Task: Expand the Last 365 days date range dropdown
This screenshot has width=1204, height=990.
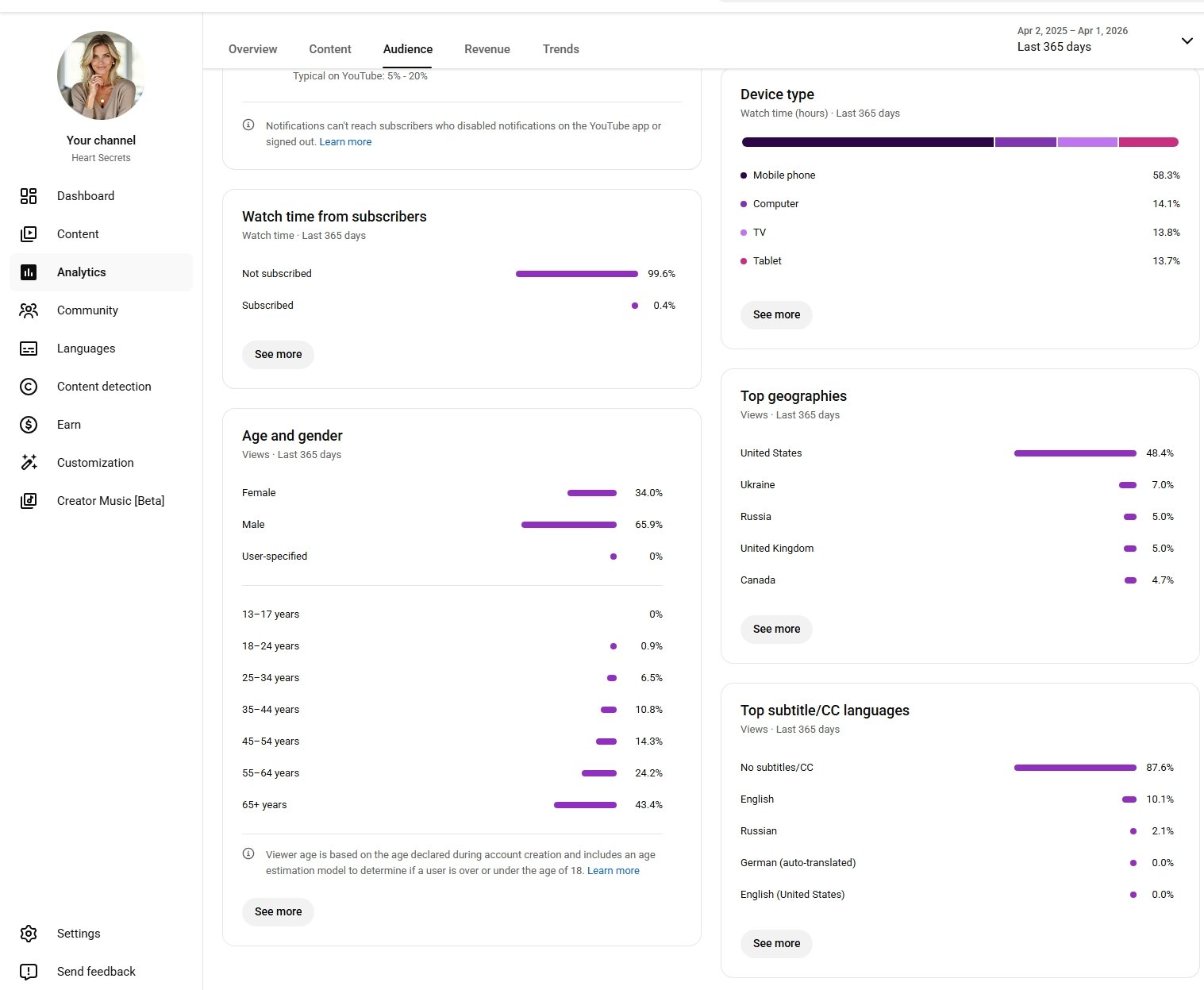Action: coord(1187,40)
